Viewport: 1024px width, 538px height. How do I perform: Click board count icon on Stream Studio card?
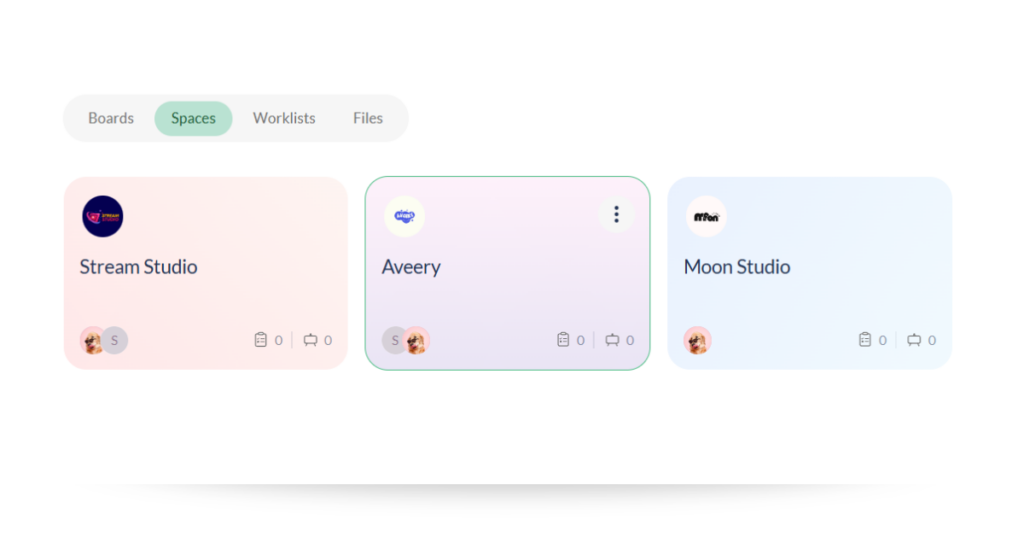[x=310, y=340]
